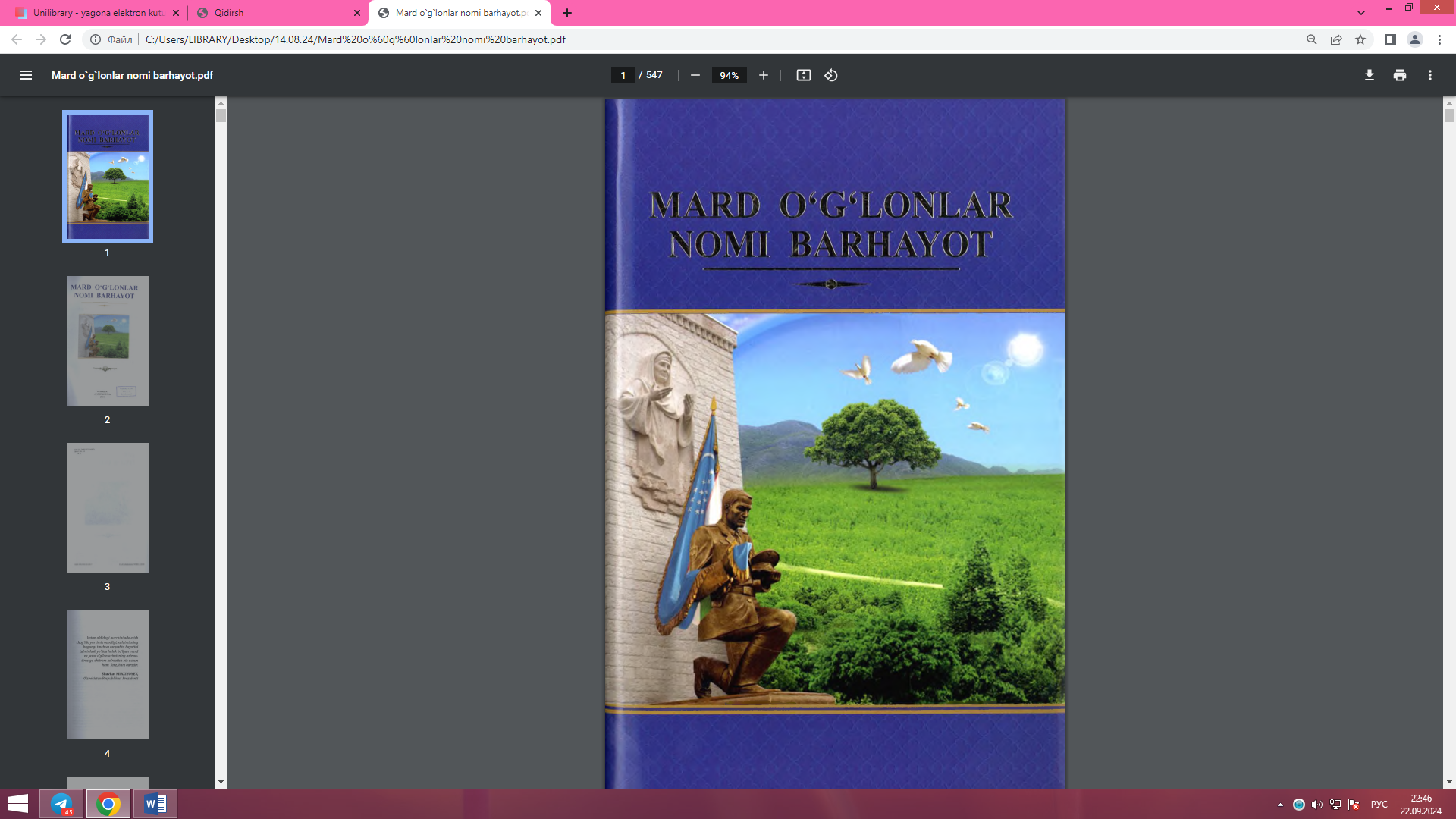
Task: Show hidden system tray icons
Action: [x=1280, y=805]
